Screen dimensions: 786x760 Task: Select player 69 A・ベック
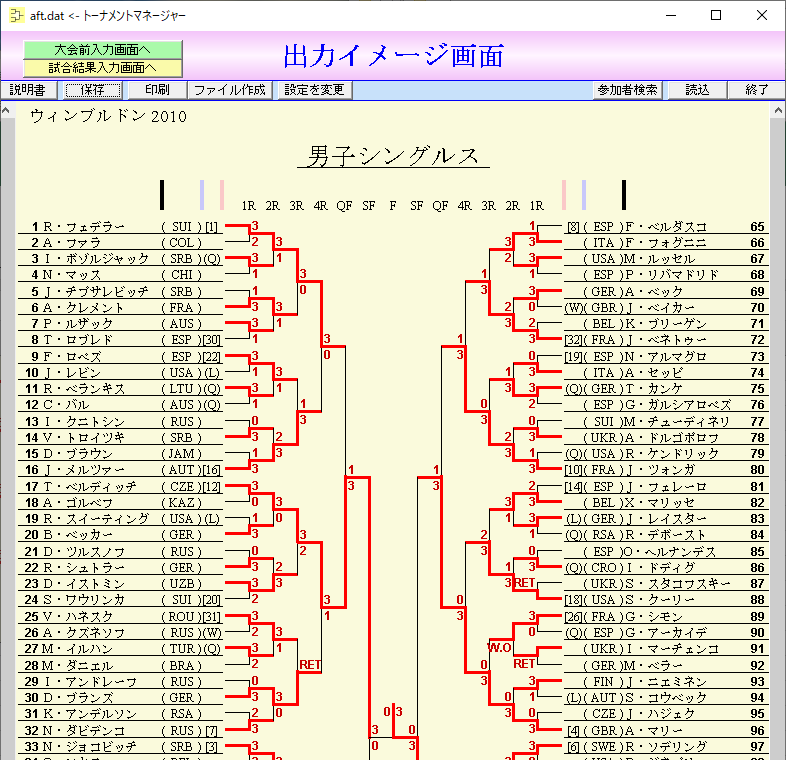click(666, 291)
